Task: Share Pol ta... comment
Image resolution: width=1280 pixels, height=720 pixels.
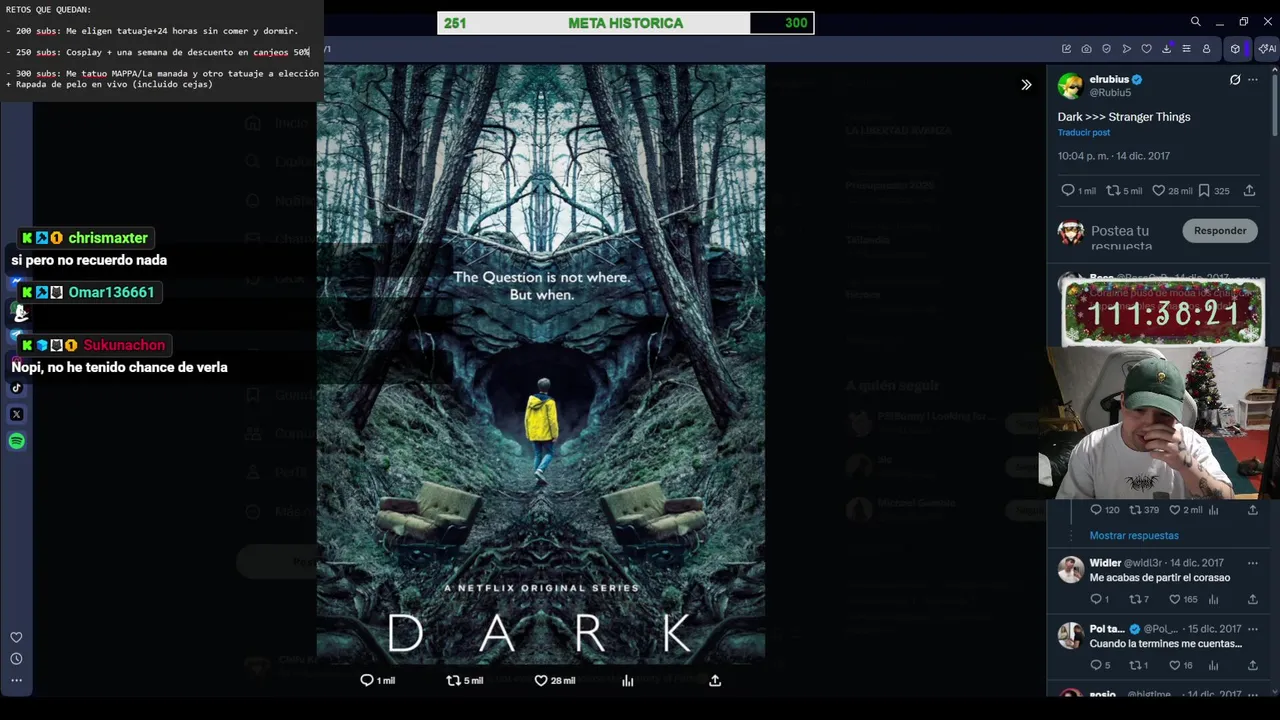Action: [x=1252, y=665]
